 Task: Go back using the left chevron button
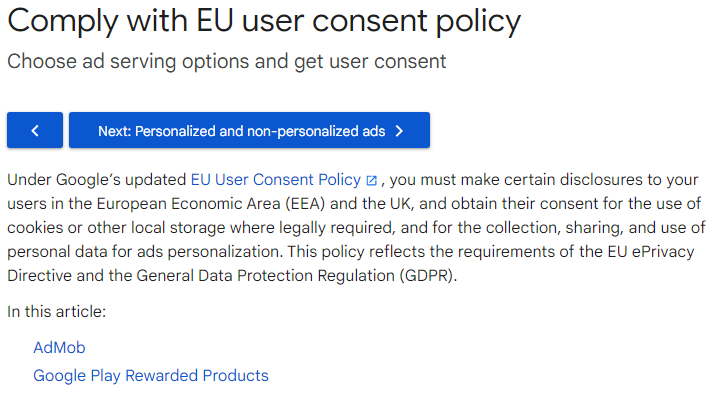click(35, 130)
